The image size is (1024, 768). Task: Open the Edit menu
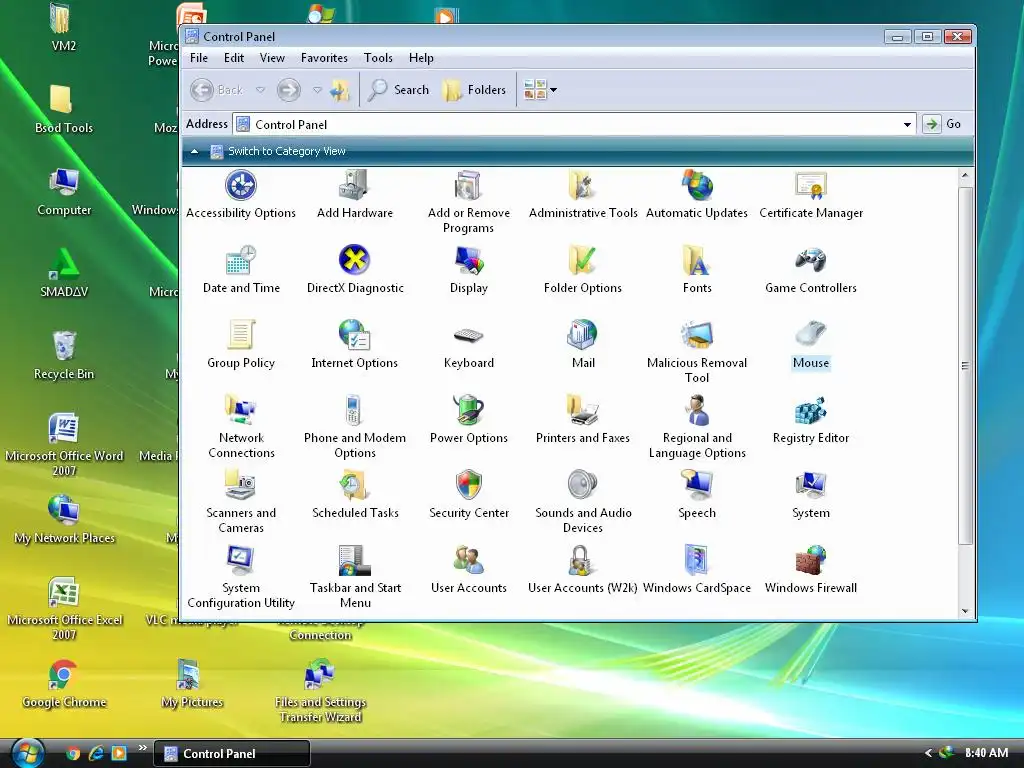[x=234, y=58]
